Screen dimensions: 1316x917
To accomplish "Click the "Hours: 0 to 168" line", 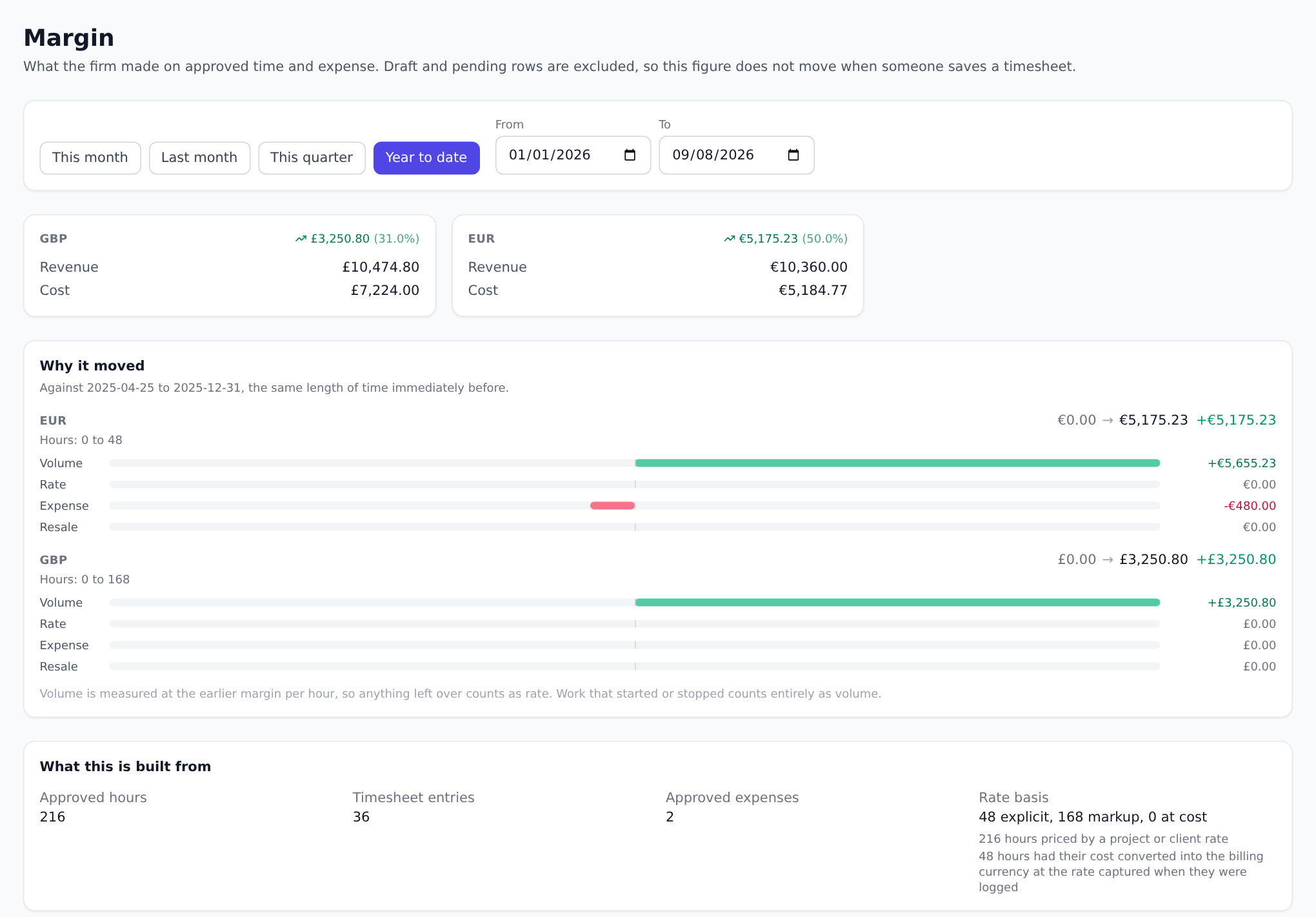I will coord(85,579).
